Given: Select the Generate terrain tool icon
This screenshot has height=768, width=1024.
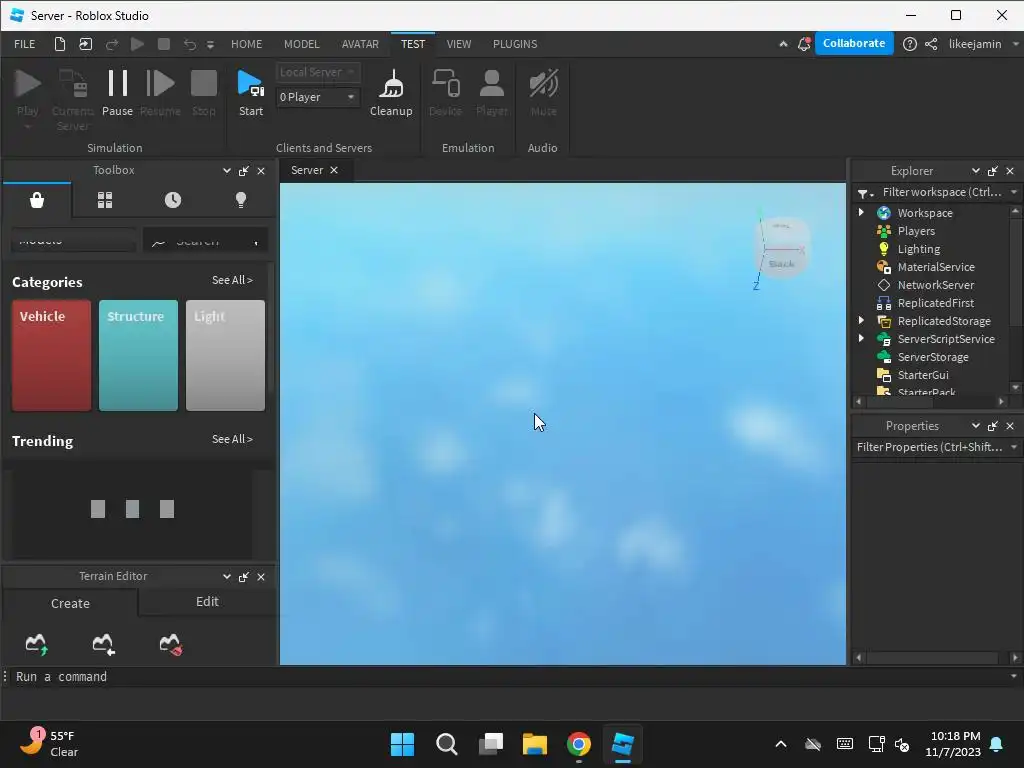Looking at the screenshot, I should point(37,644).
